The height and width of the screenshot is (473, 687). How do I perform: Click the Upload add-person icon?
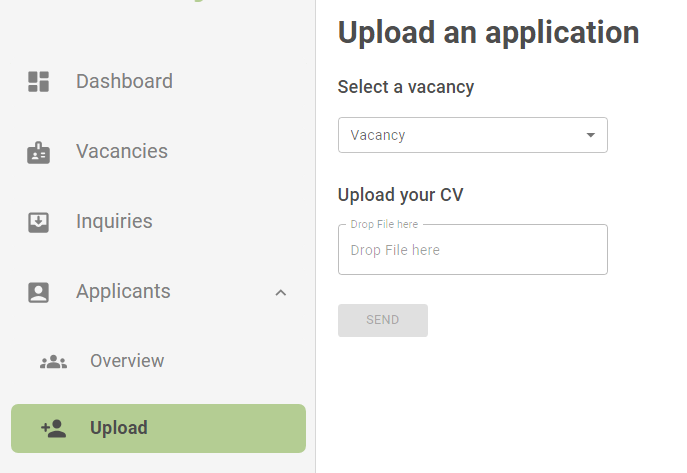[x=53, y=429]
